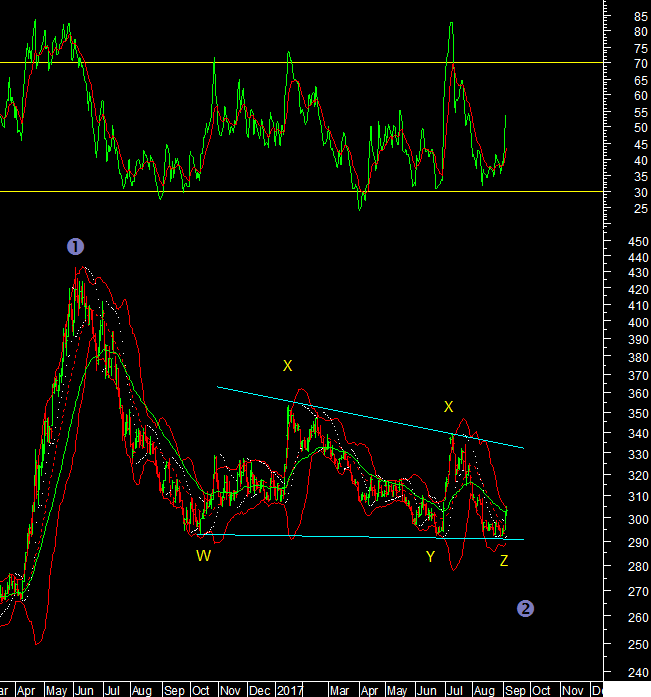This screenshot has width=651, height=697.
Task: Select the flat cyan support line near 290
Action: (362, 537)
